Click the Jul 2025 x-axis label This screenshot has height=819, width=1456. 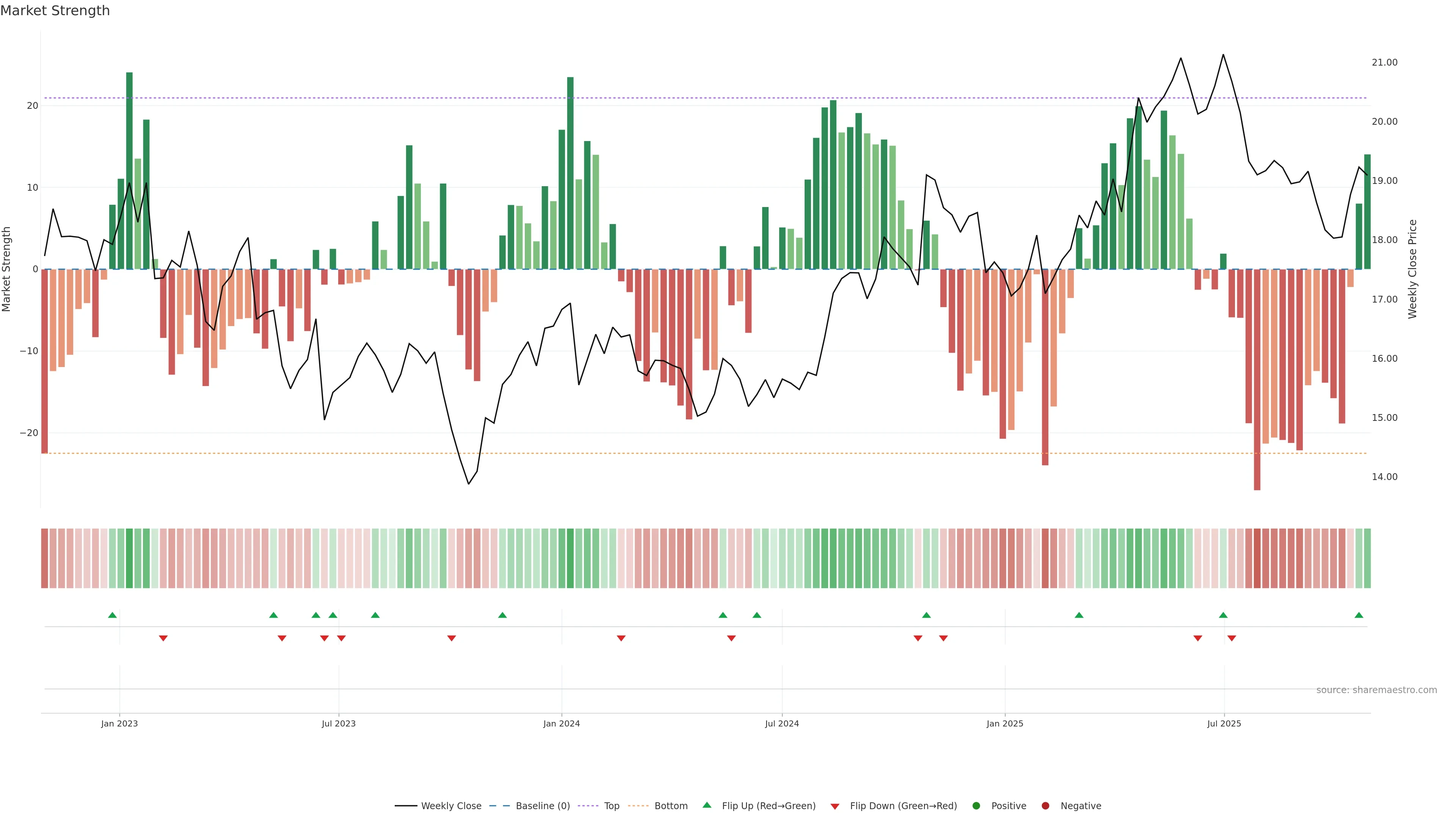point(1224,723)
